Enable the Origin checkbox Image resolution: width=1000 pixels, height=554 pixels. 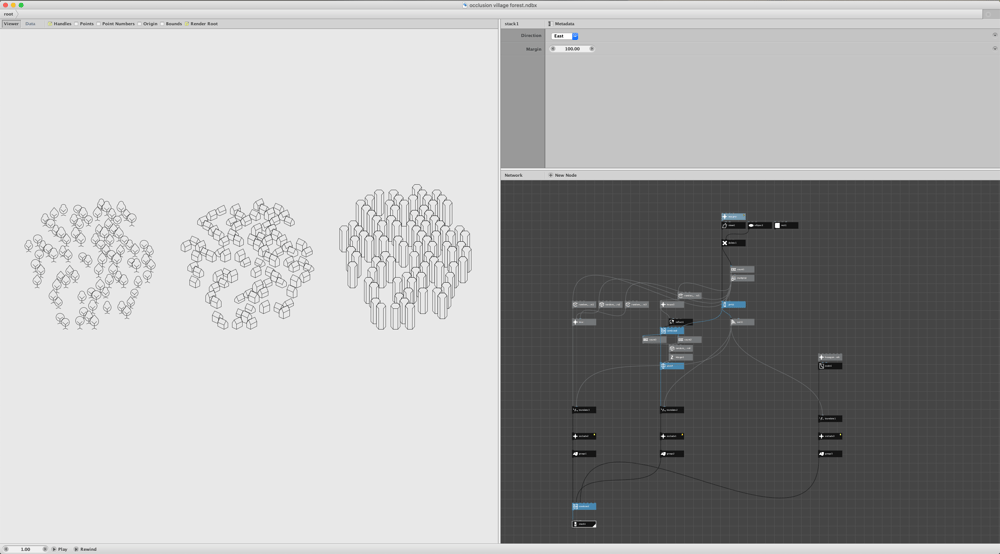140,24
